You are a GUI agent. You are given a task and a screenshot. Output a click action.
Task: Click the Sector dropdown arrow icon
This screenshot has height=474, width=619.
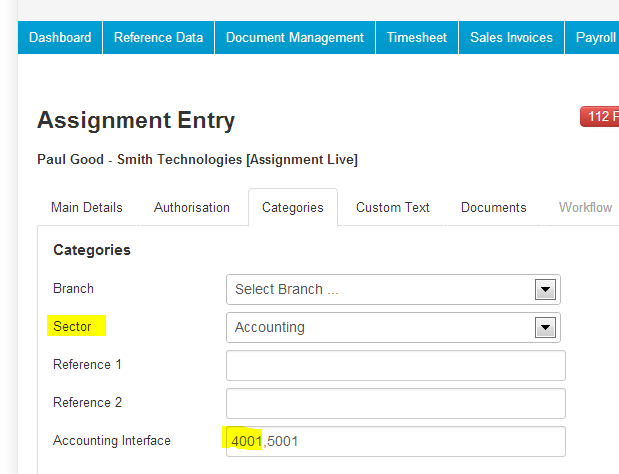[x=545, y=328]
